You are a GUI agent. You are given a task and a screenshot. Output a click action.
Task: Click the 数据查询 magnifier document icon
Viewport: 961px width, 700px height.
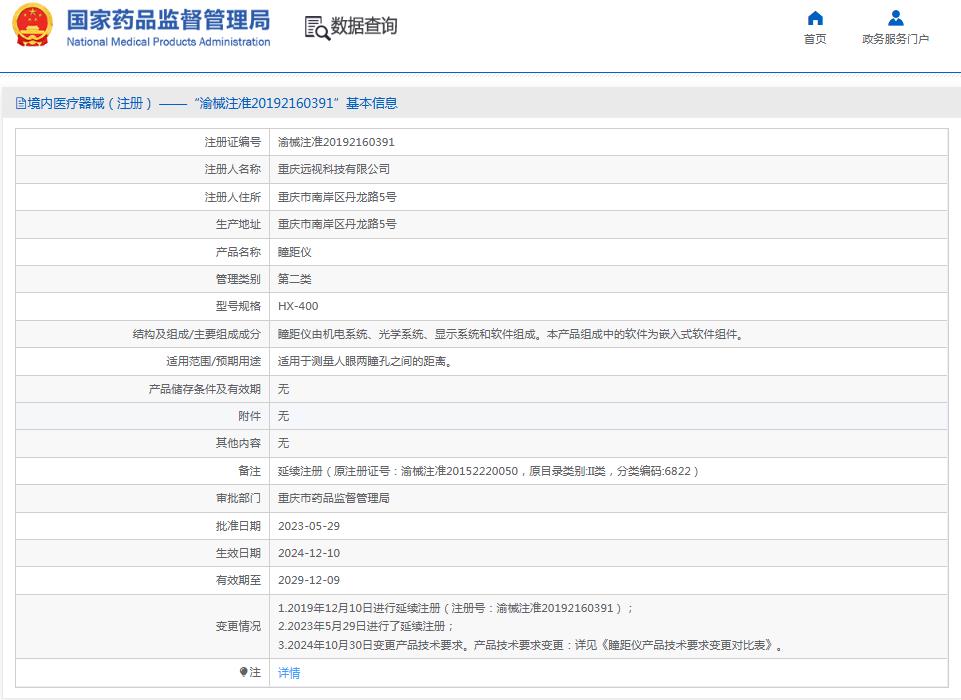(x=316, y=28)
